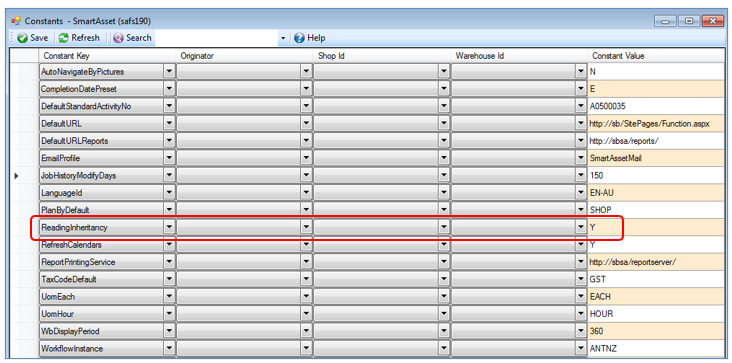Image resolution: width=732 pixels, height=363 pixels.
Task: Open Warehouse Id dropdown for UomEach row
Action: pos(581,296)
